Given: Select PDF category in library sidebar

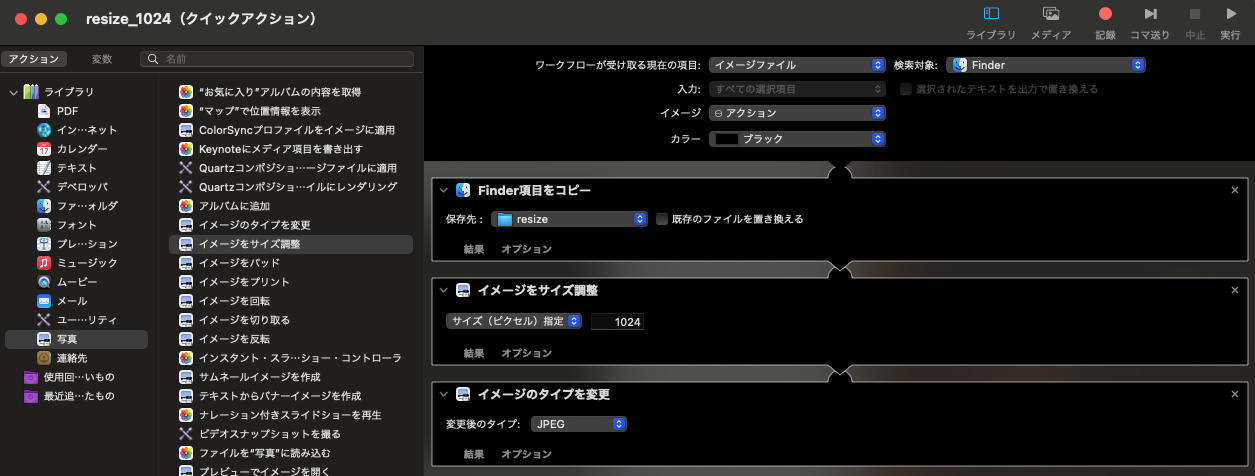Looking at the screenshot, I should click(67, 111).
